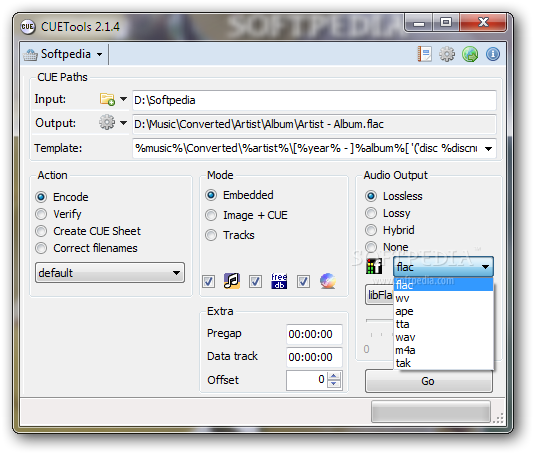Choose tak in the format list
Image resolution: width=534 pixels, height=454 pixels.
click(443, 363)
